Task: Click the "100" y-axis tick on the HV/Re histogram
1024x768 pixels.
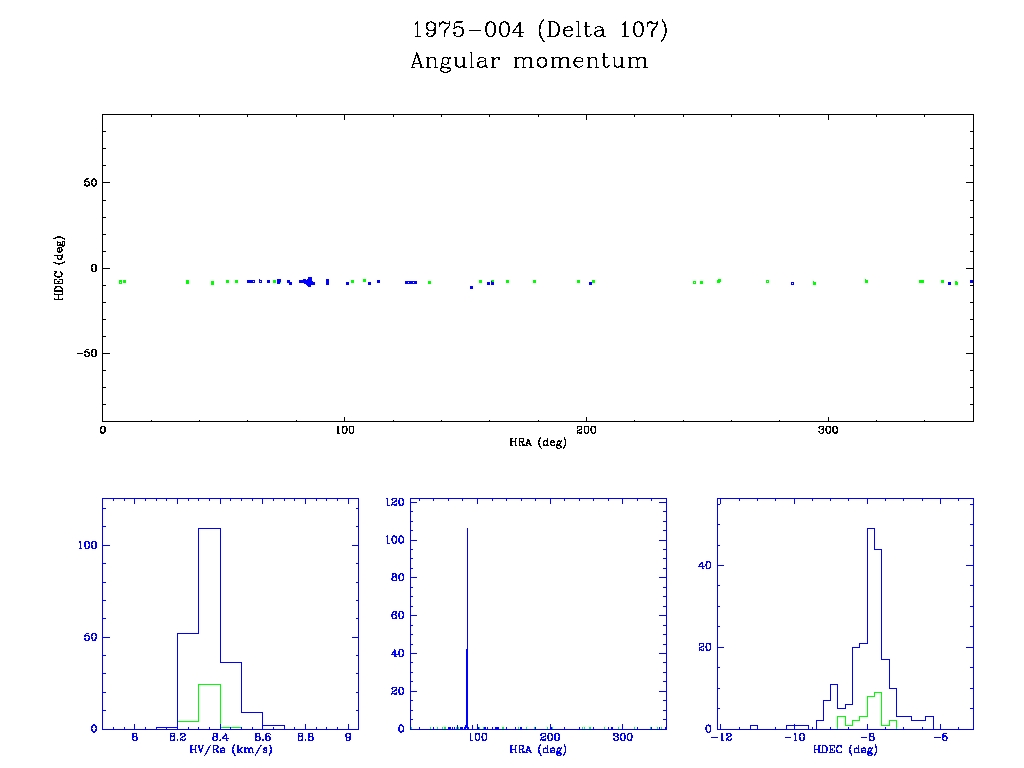Action: [x=86, y=545]
